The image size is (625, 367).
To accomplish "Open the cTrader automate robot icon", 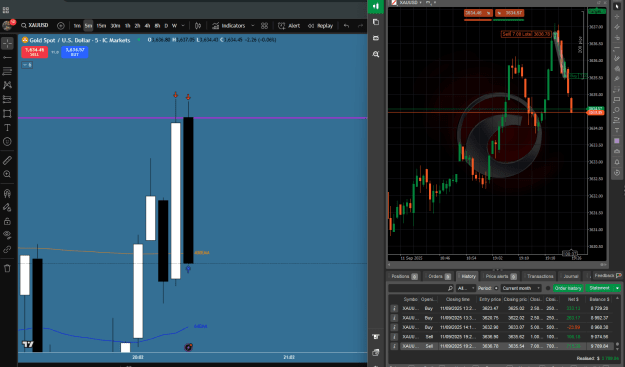I will 375,38.
